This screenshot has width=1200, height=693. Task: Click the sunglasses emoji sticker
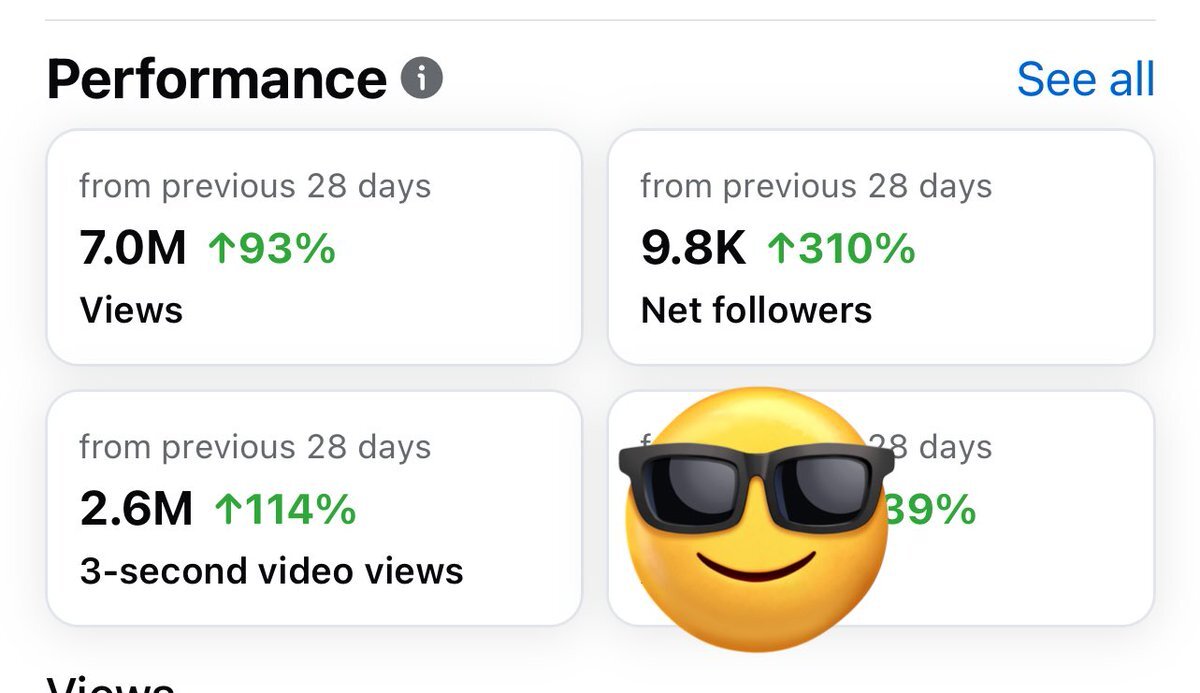pos(756,516)
